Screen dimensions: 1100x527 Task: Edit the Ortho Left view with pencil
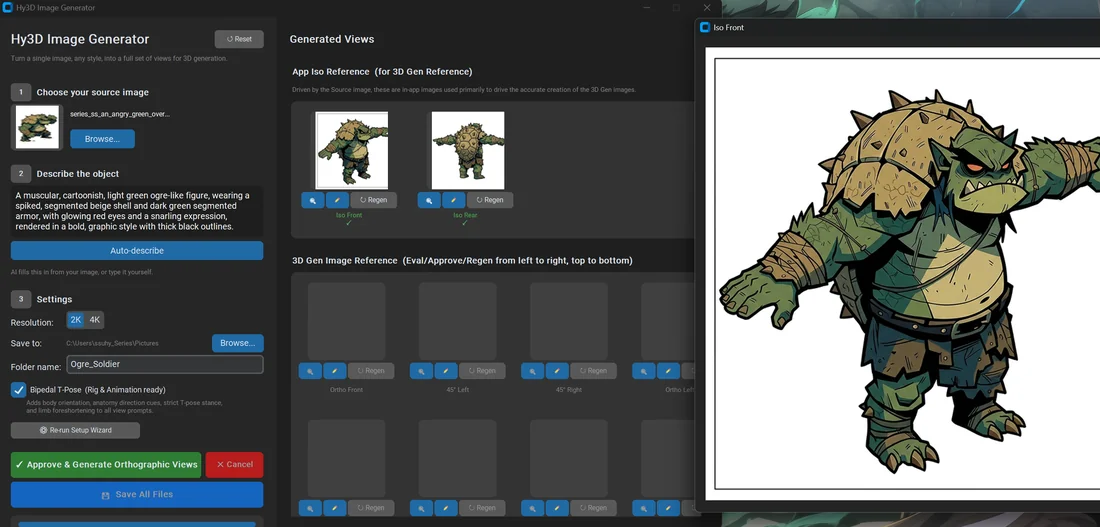pyautogui.click(x=669, y=371)
